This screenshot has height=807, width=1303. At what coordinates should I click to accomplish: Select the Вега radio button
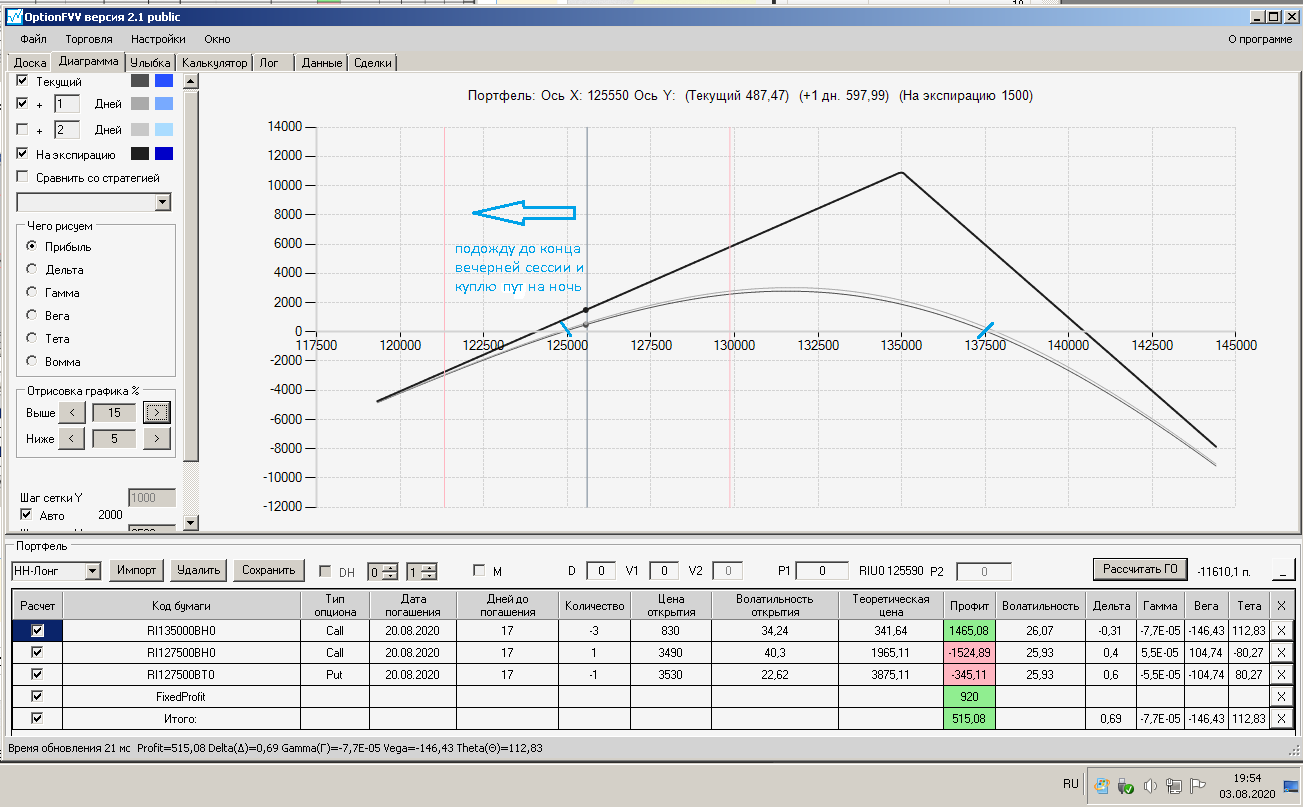(x=31, y=315)
